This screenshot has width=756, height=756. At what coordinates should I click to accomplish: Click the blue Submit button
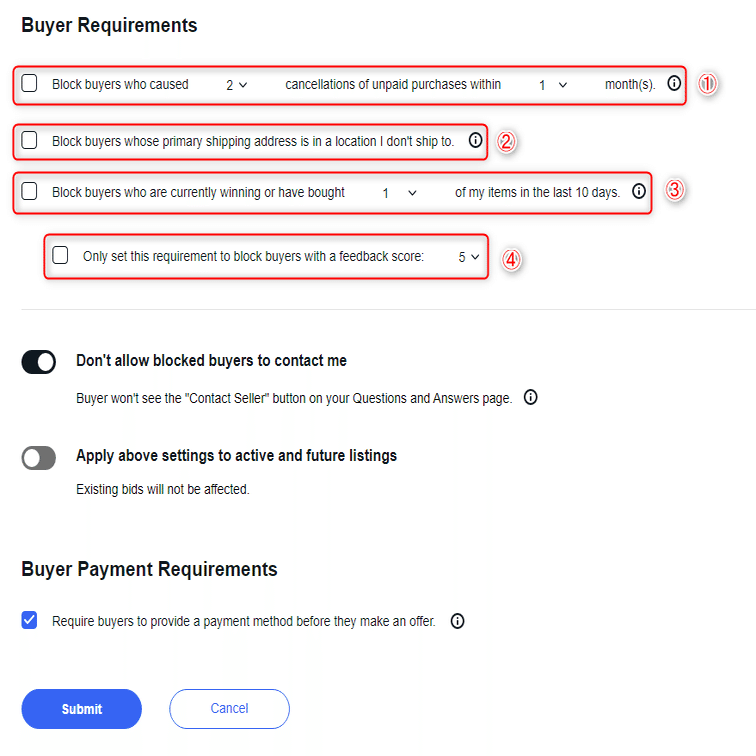(81, 709)
